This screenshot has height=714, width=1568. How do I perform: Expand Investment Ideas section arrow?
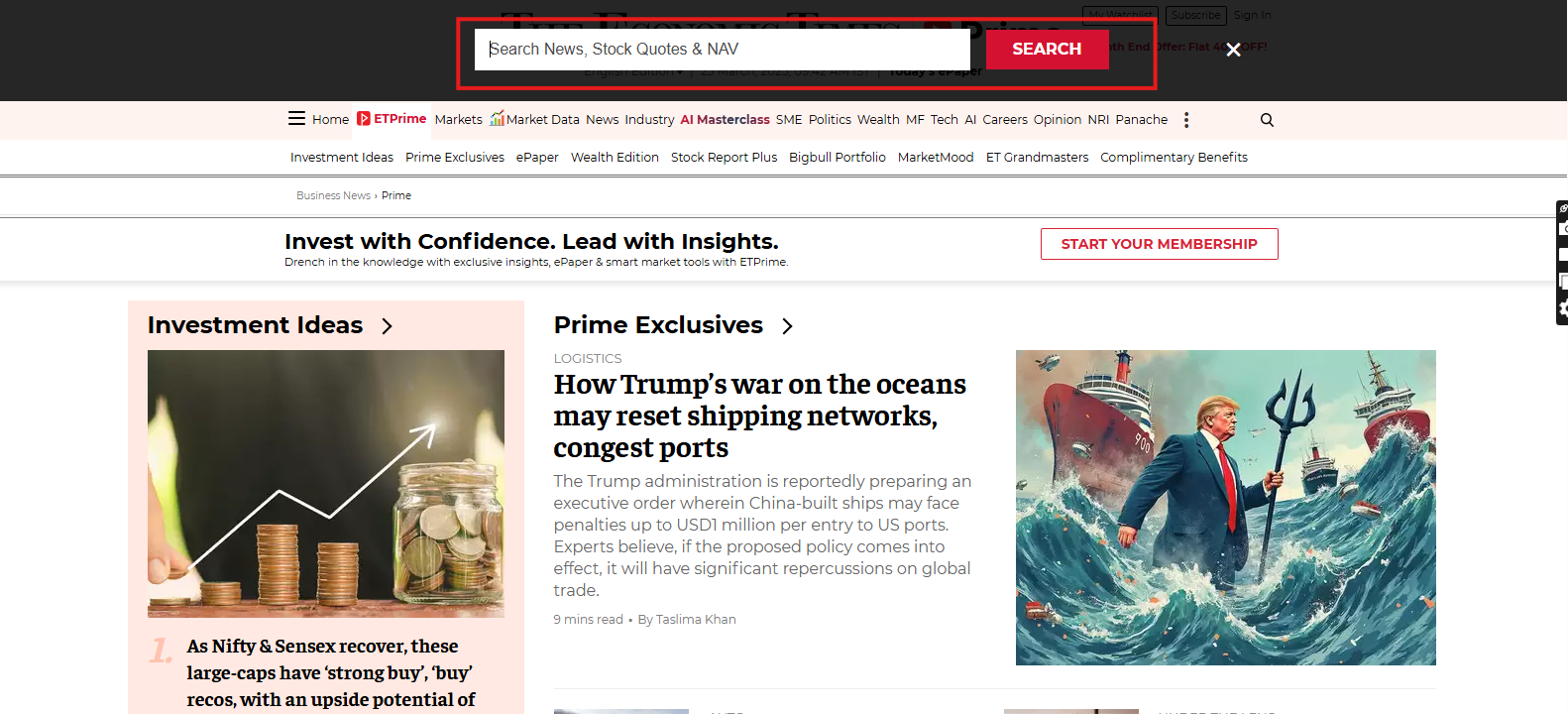coord(388,326)
